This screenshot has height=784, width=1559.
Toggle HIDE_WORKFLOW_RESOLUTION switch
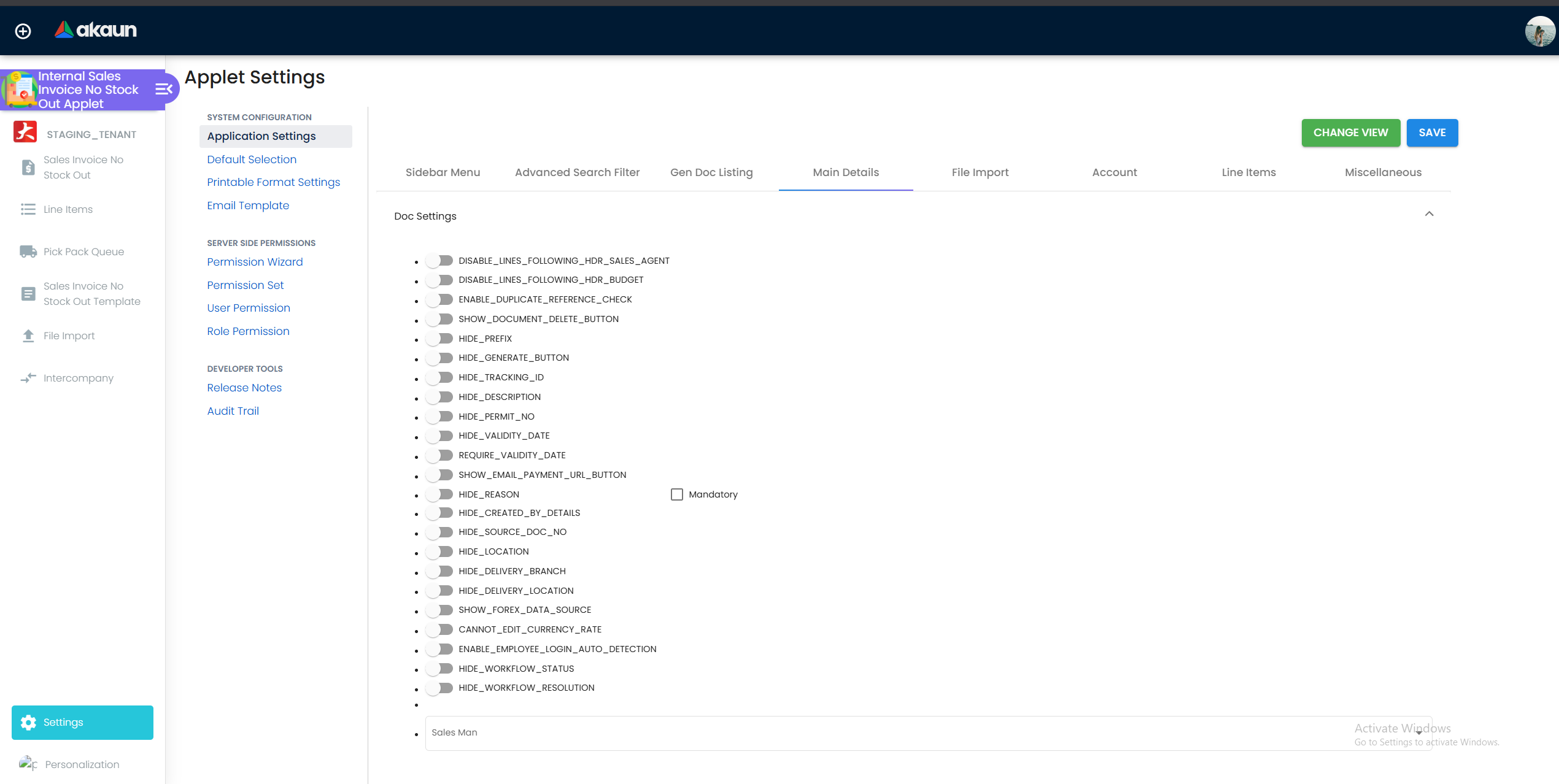439,688
